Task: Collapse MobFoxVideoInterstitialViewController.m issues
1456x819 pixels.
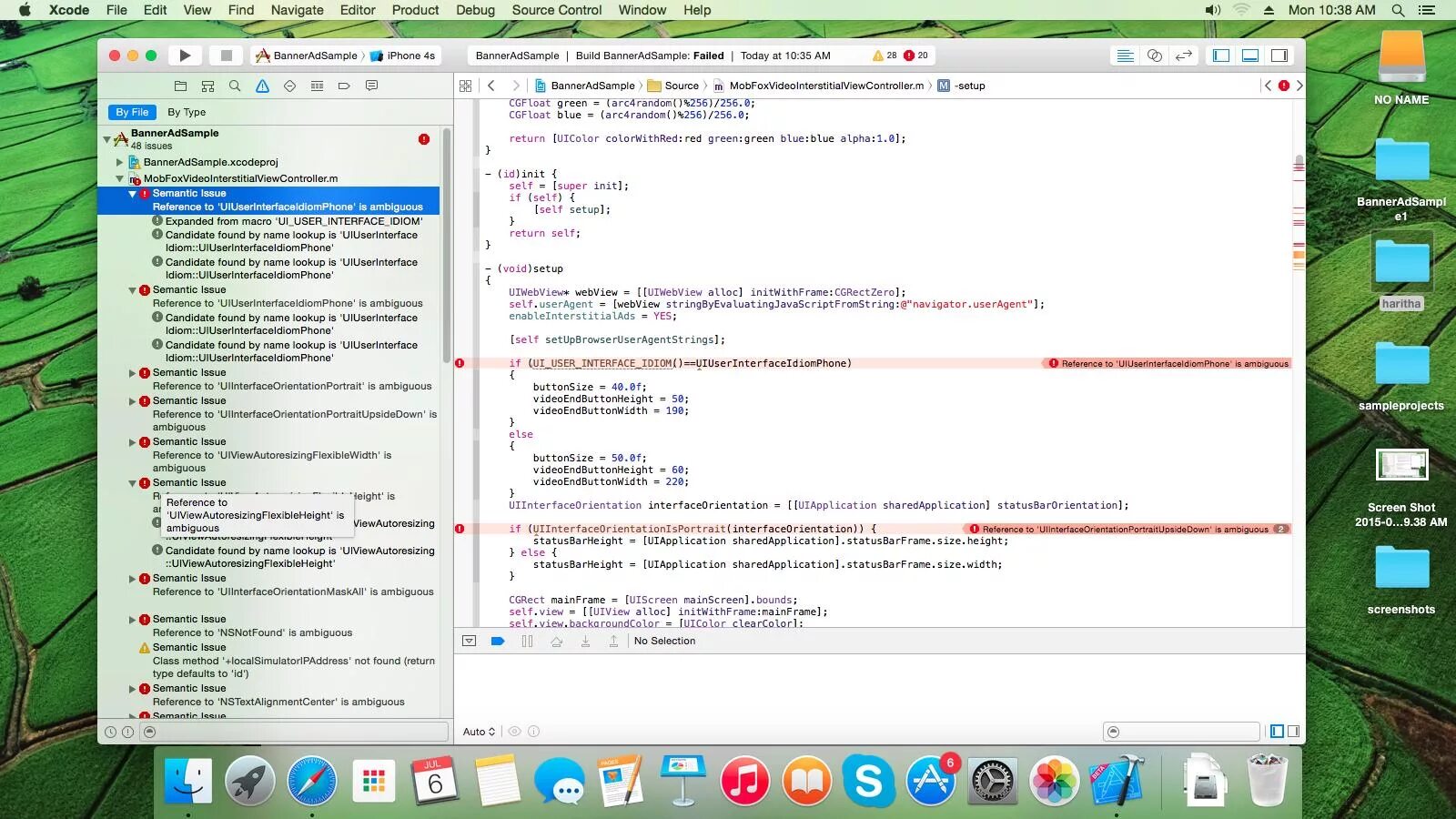Action: click(119, 178)
